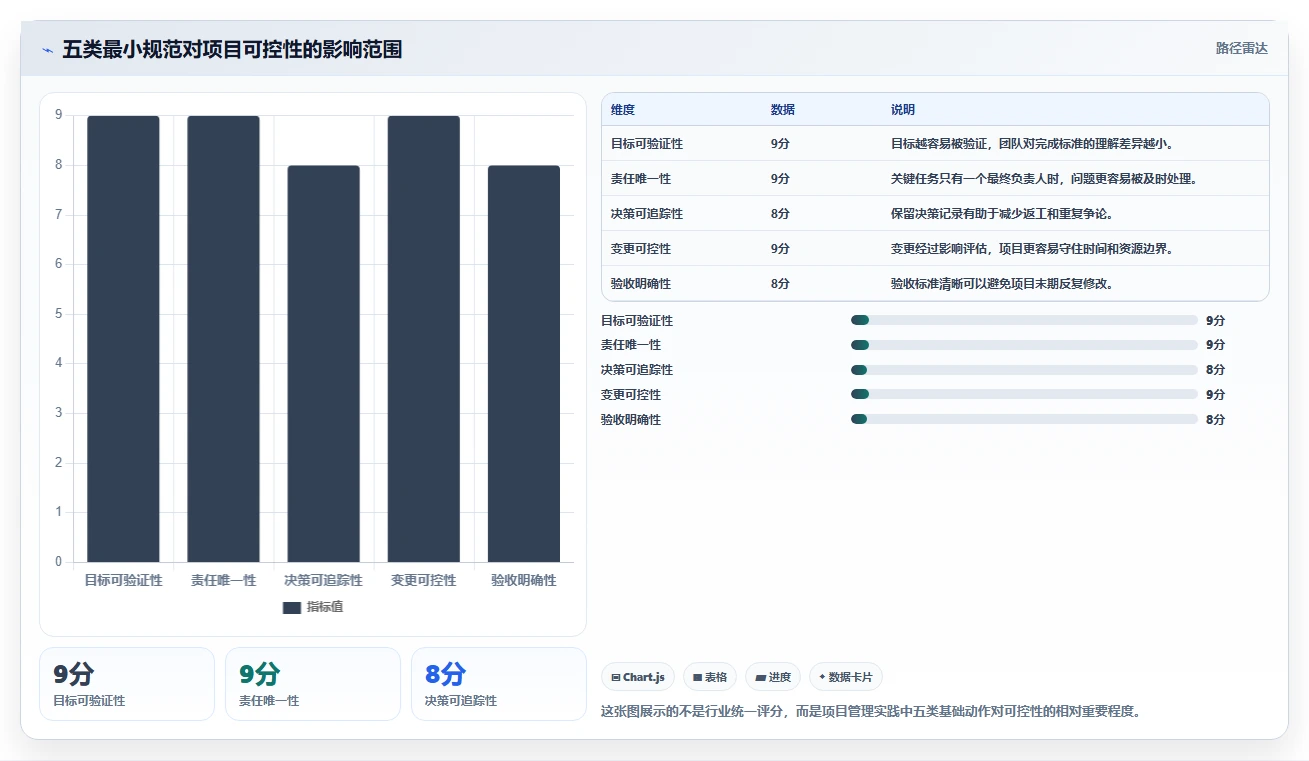Viewport: 1309px width, 761px height.
Task: Click the 验收明确性 bar in chart
Action: point(524,364)
